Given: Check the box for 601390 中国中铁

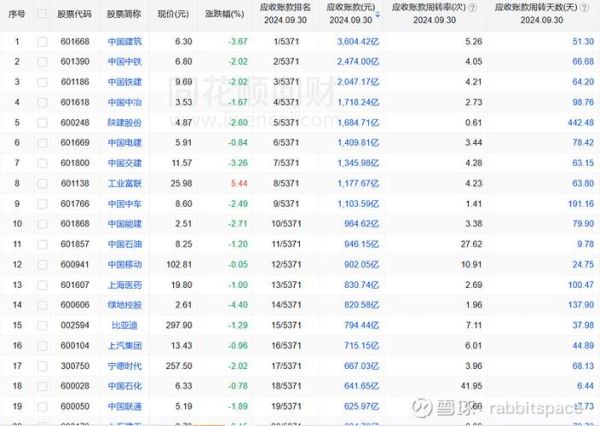Looking at the screenshot, I should (x=42, y=62).
